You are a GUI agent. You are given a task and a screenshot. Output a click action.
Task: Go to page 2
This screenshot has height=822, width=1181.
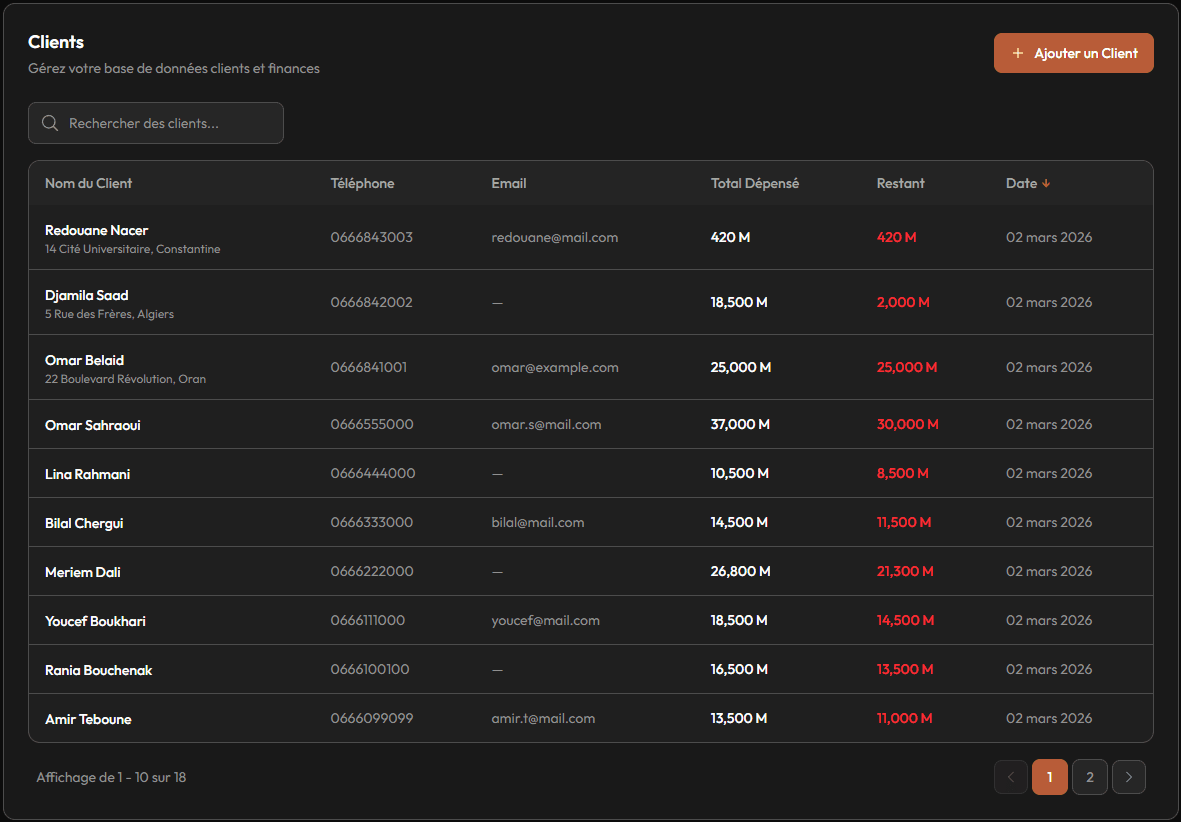(x=1089, y=777)
